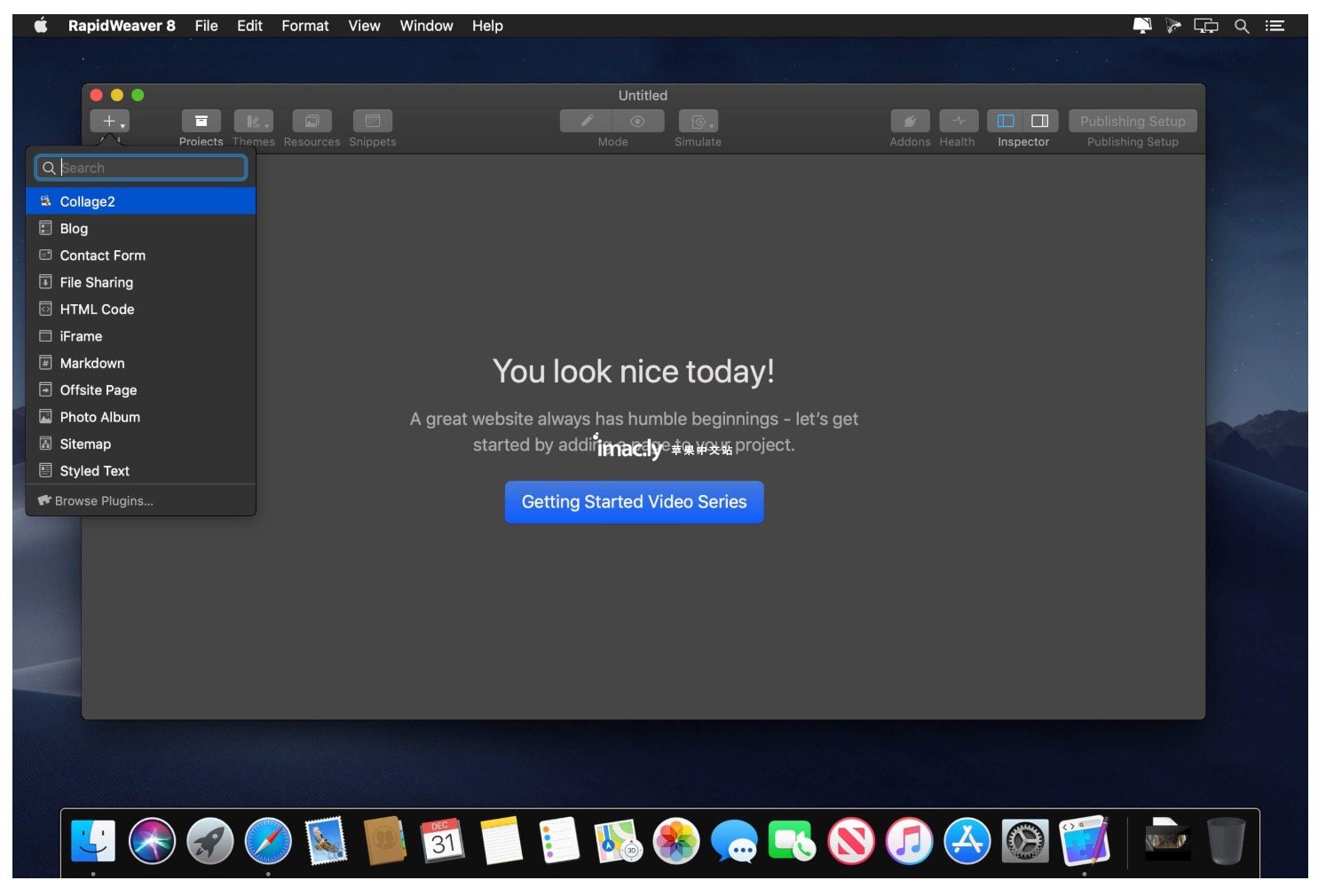Open the Trash in the Dock
The image size is (1326, 896).
[x=1226, y=841]
